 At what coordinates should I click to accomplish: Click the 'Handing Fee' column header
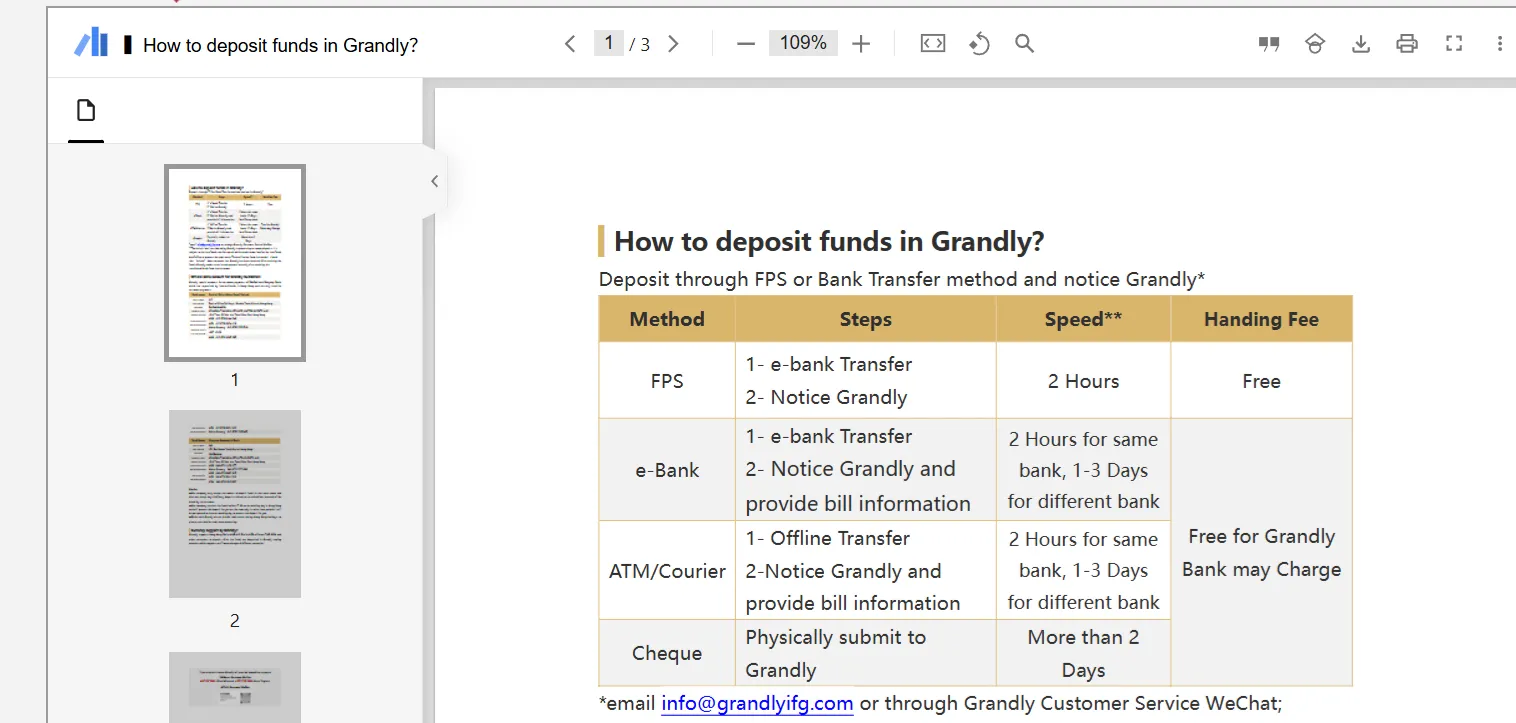pos(1261,319)
